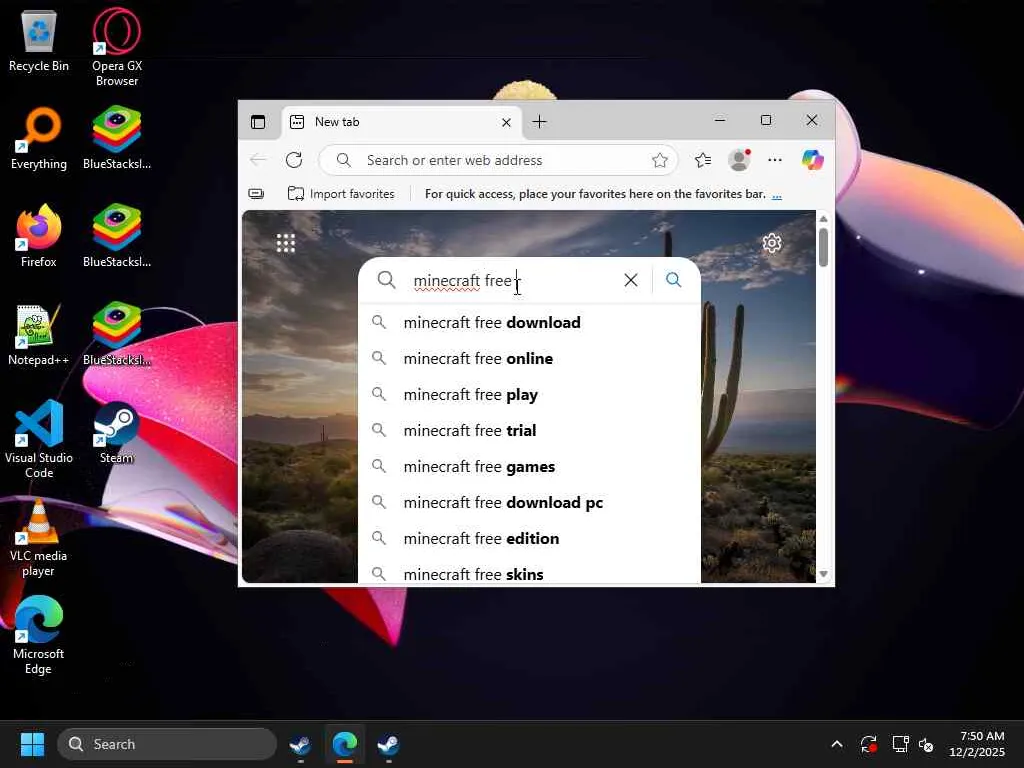1024x768 pixels.
Task: Choose suggestion minecraft free edition
Action: 530,538
